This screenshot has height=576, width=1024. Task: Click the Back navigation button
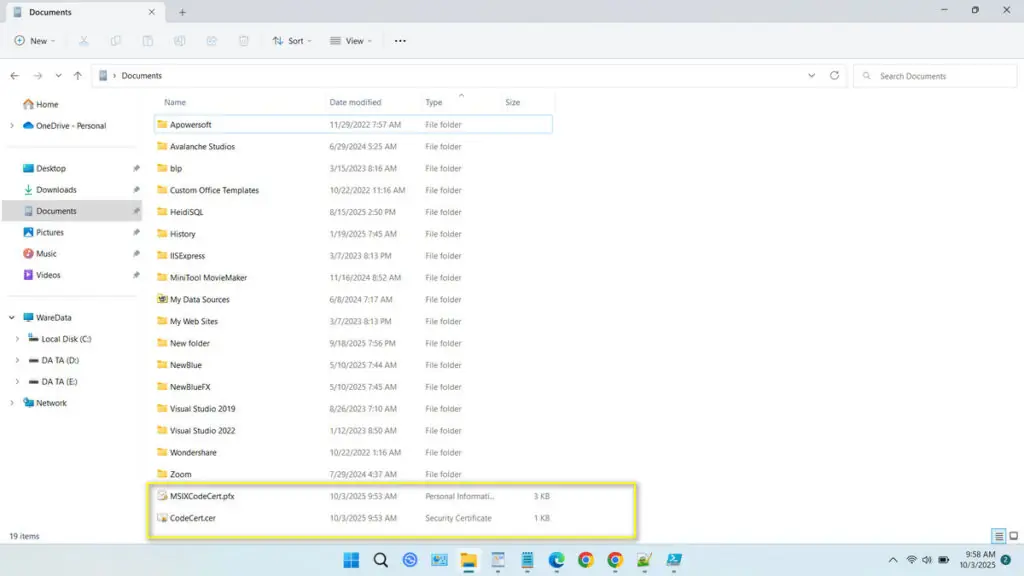click(x=14, y=75)
